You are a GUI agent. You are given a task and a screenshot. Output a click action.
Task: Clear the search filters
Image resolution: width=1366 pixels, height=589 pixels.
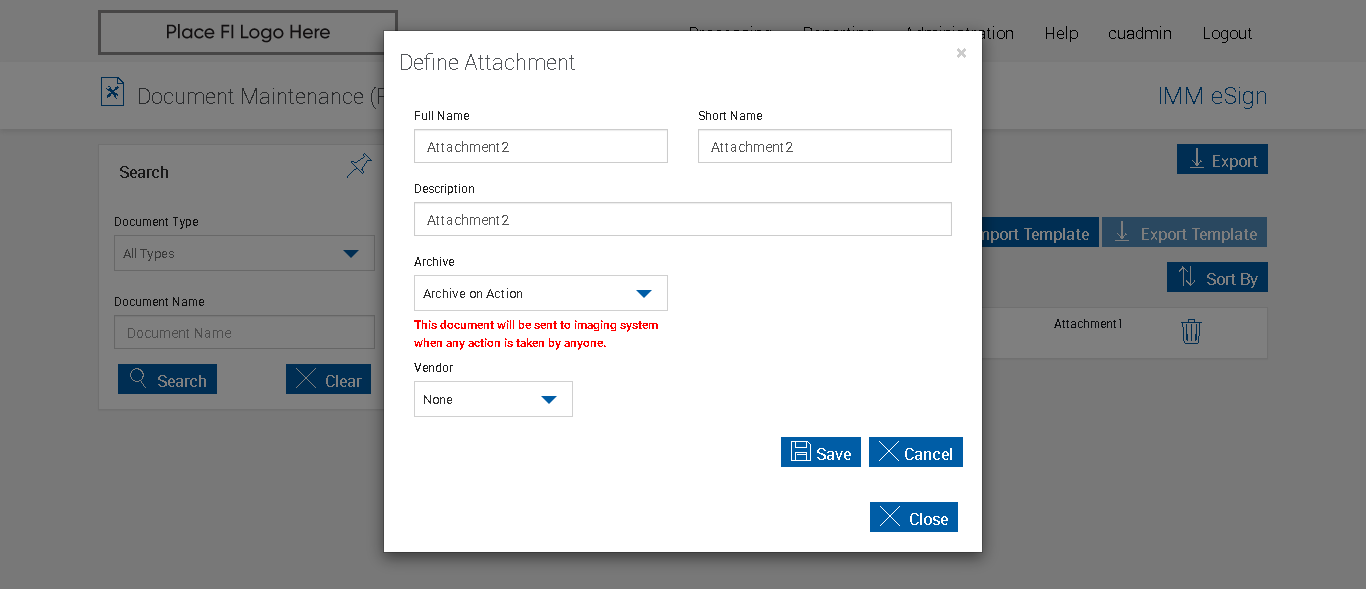click(x=328, y=380)
